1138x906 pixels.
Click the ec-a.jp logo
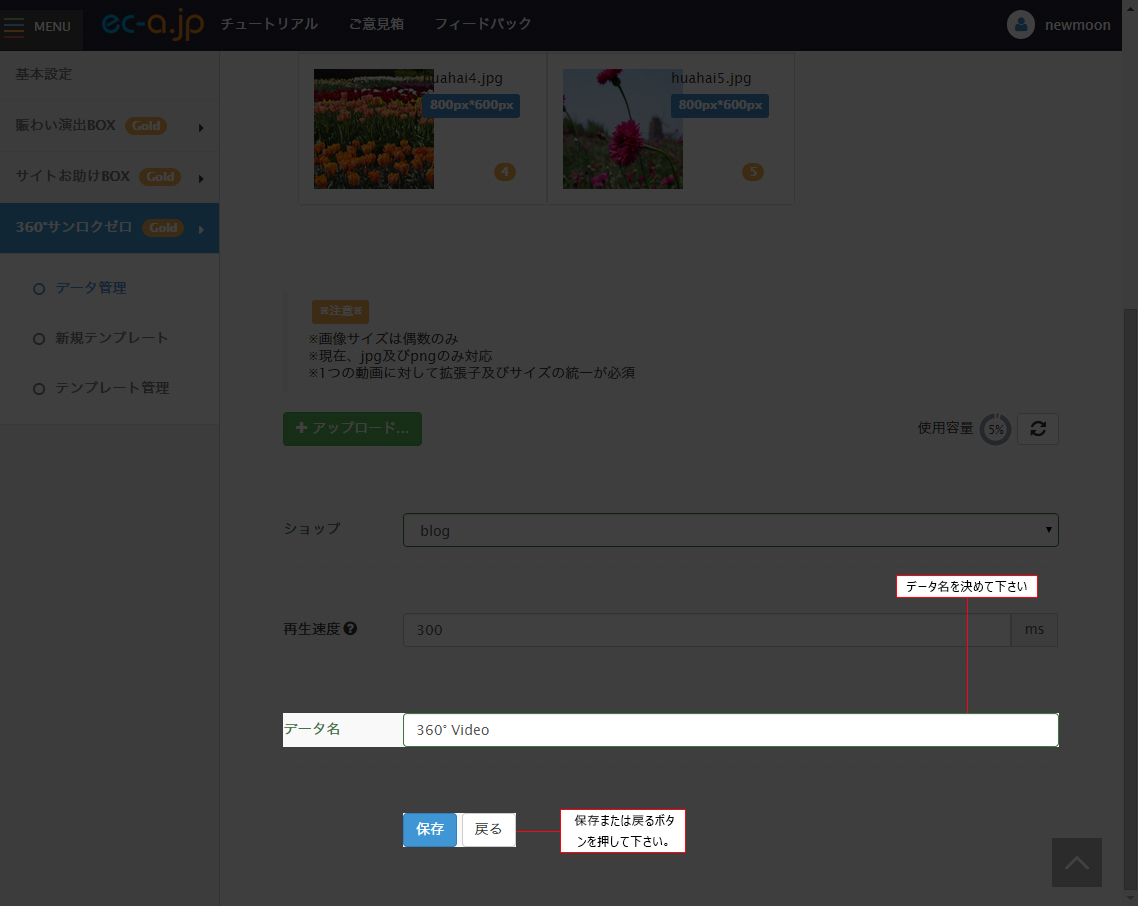(152, 25)
